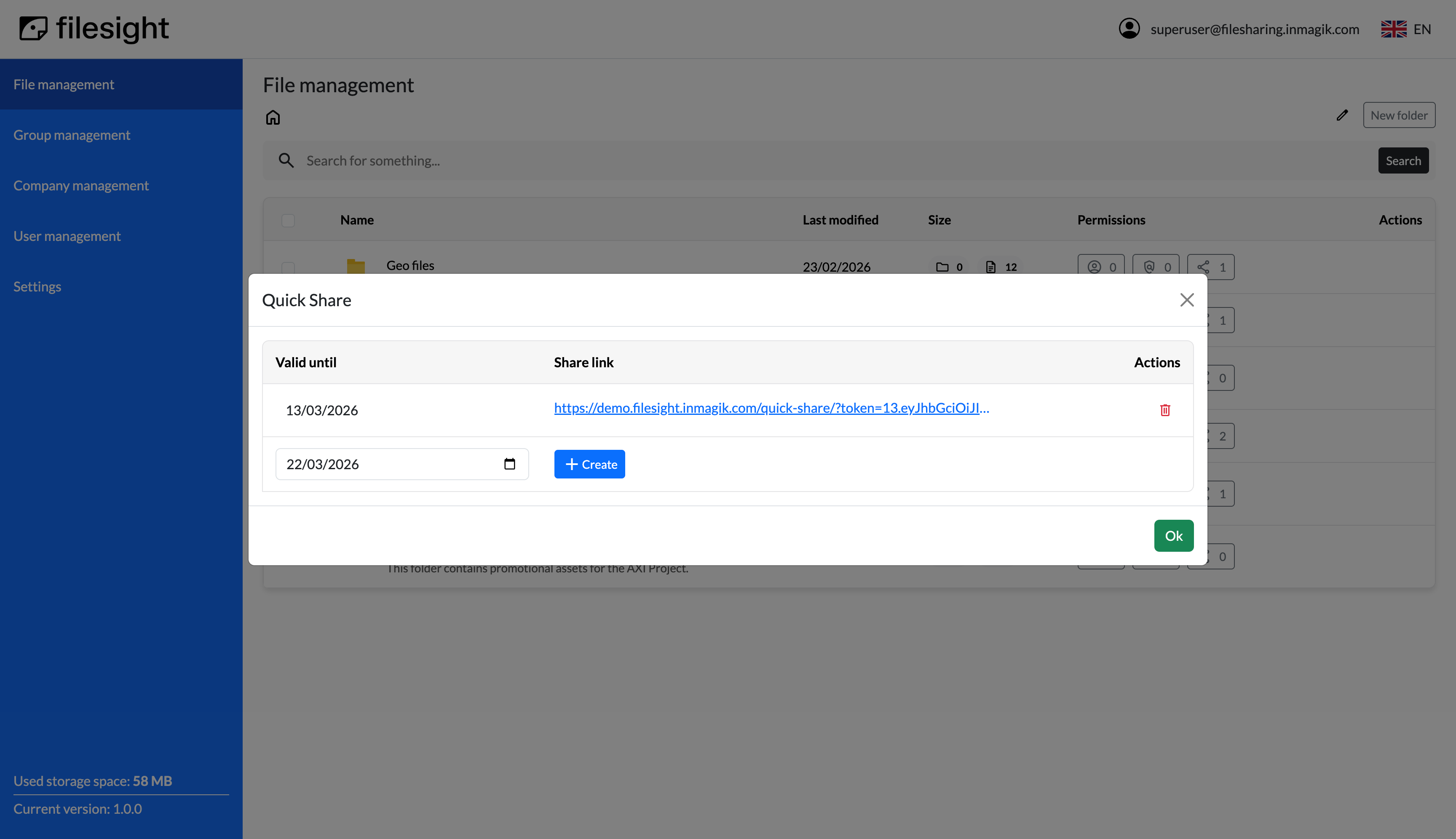Check the checkbox next to Geo files
Viewport: 1456px width, 839px height.
[288, 268]
